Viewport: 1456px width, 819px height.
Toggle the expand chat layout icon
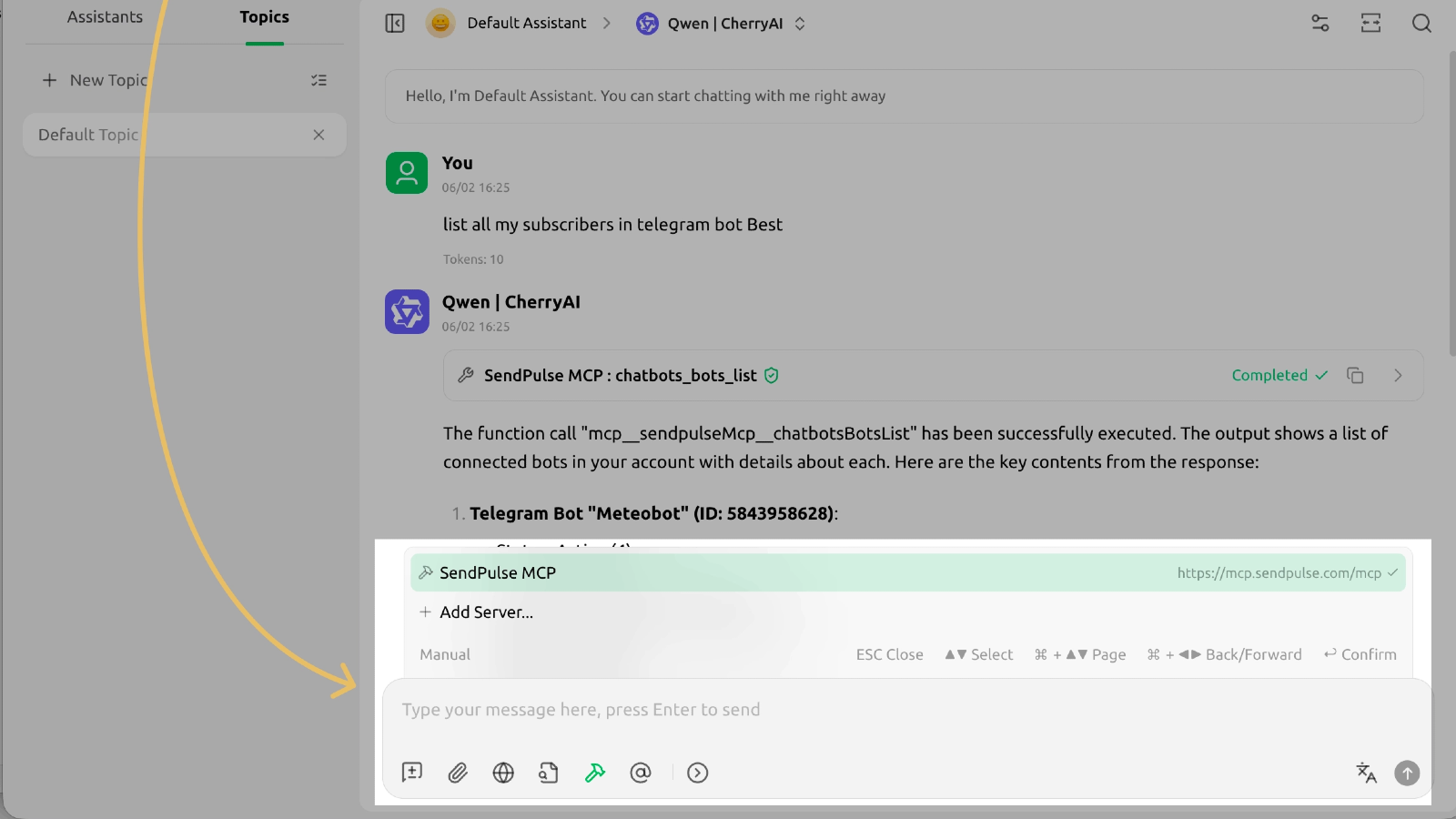point(1371,24)
